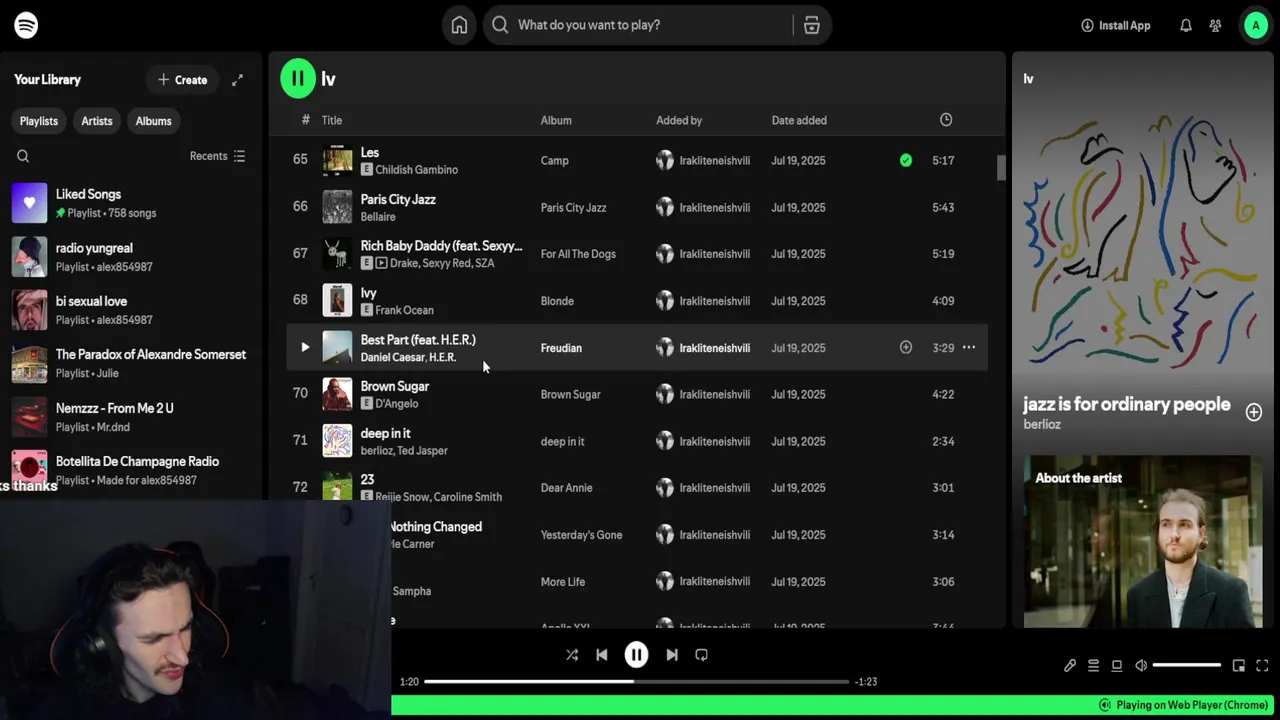Pause the current track in player bar

click(636, 655)
